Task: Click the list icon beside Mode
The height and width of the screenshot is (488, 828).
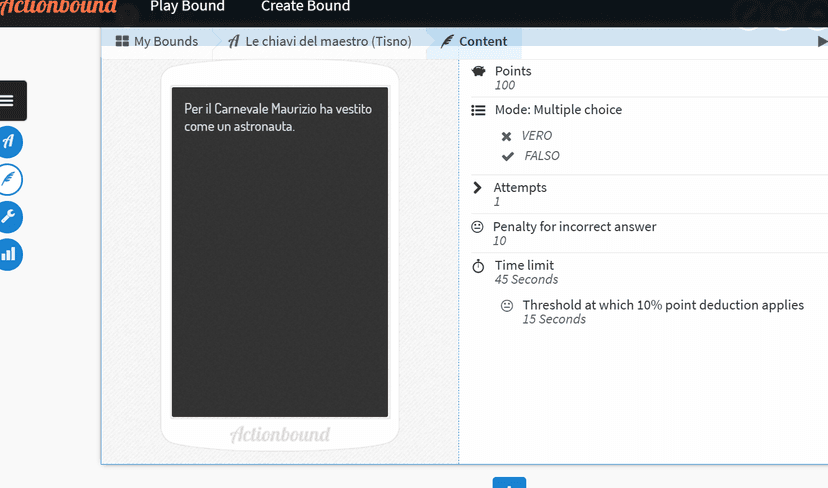Action: click(478, 110)
